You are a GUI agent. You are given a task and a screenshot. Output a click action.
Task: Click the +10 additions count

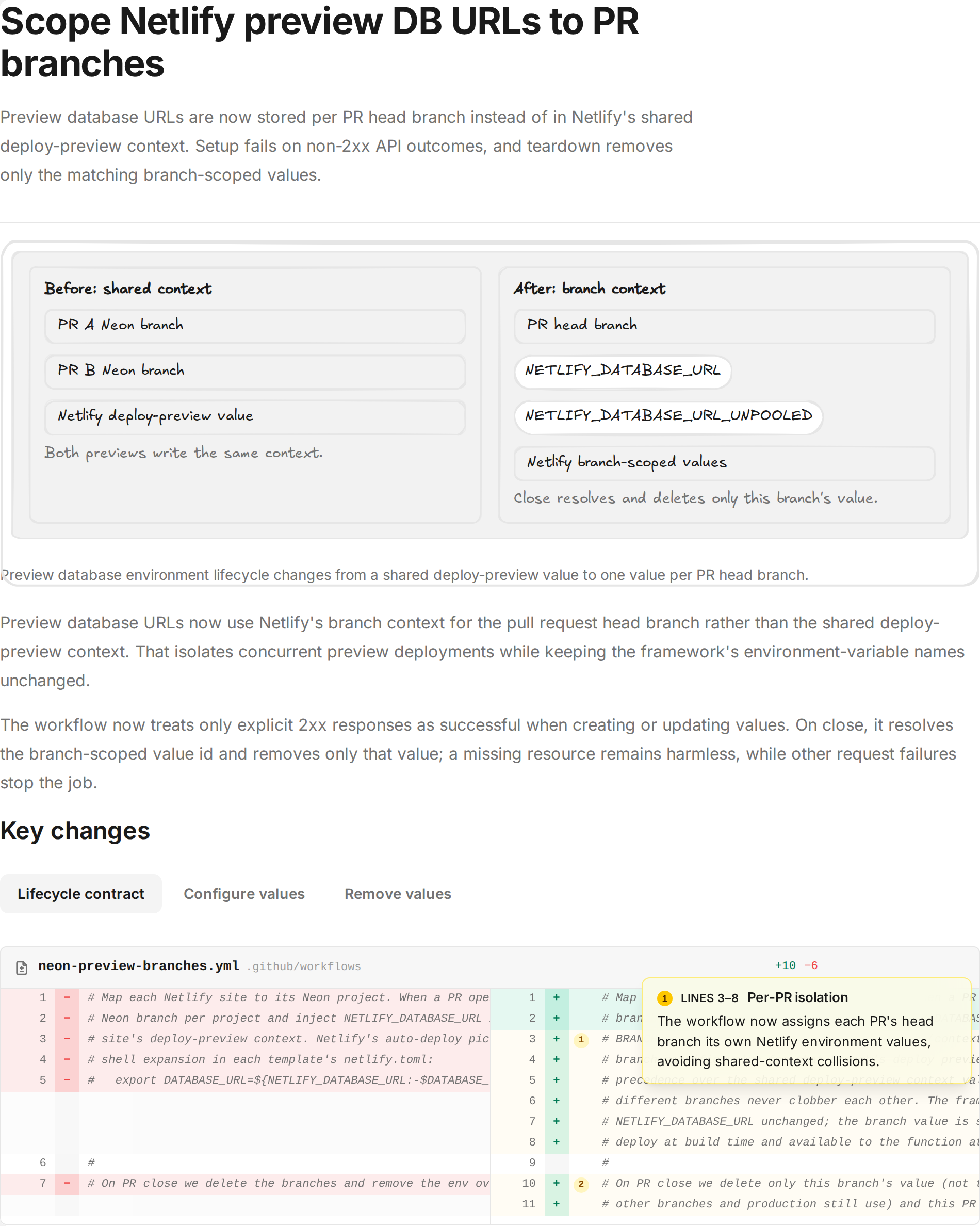[786, 966]
